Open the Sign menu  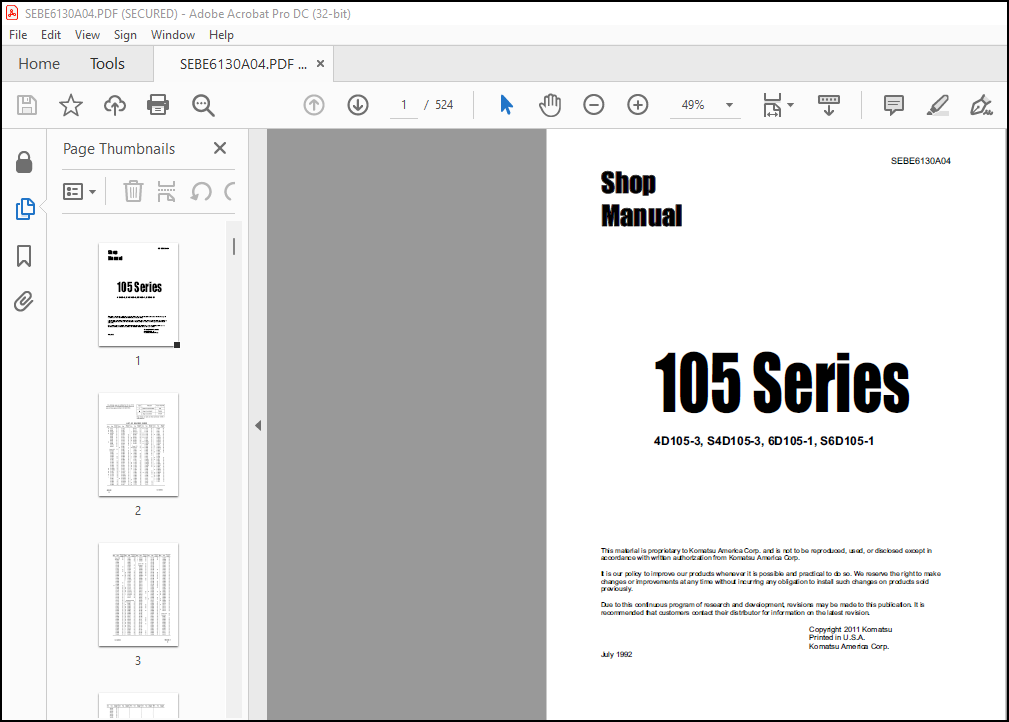125,35
